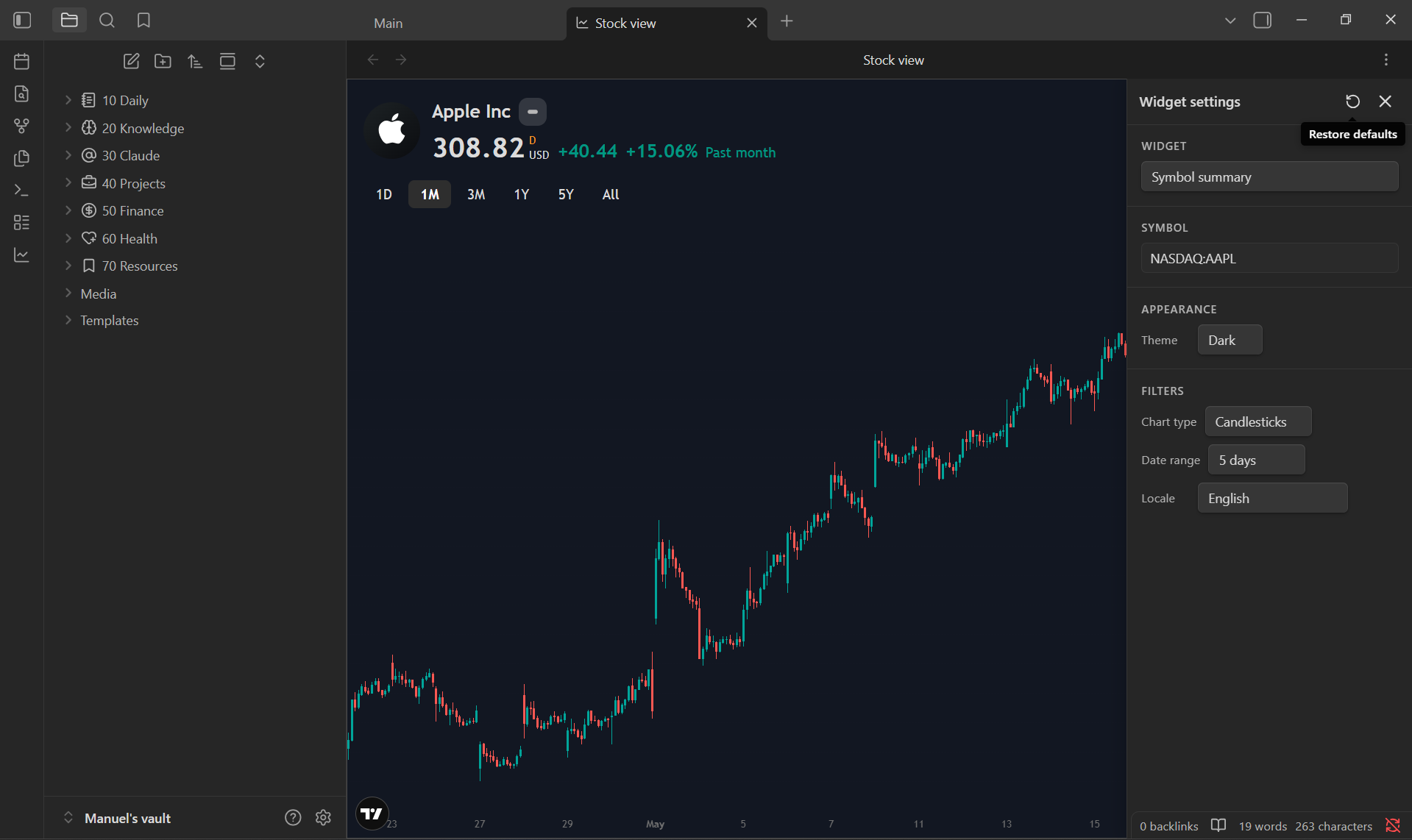Open the tab list dropdown arrow

1230,21
